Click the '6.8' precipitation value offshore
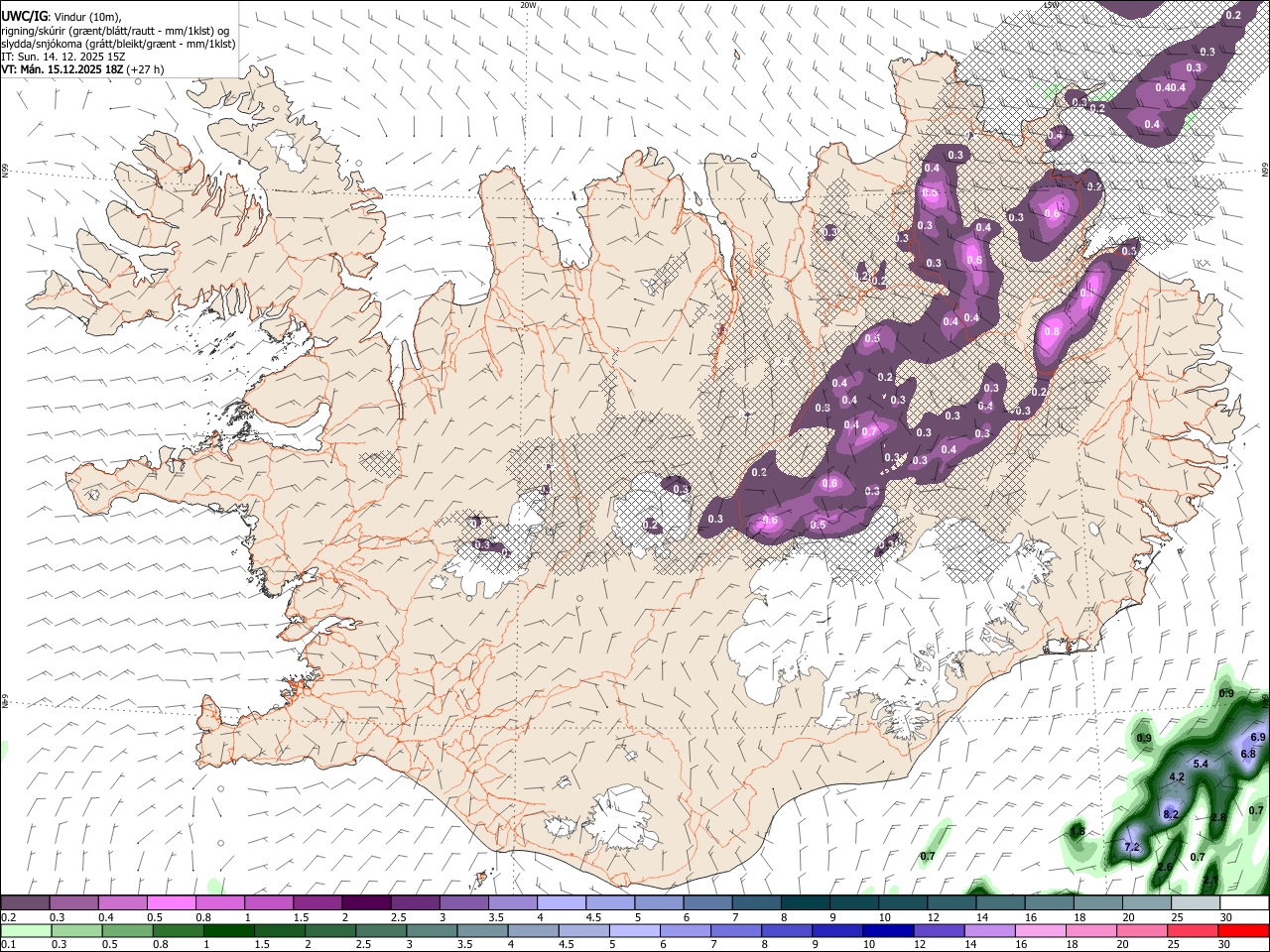 [x=1249, y=755]
